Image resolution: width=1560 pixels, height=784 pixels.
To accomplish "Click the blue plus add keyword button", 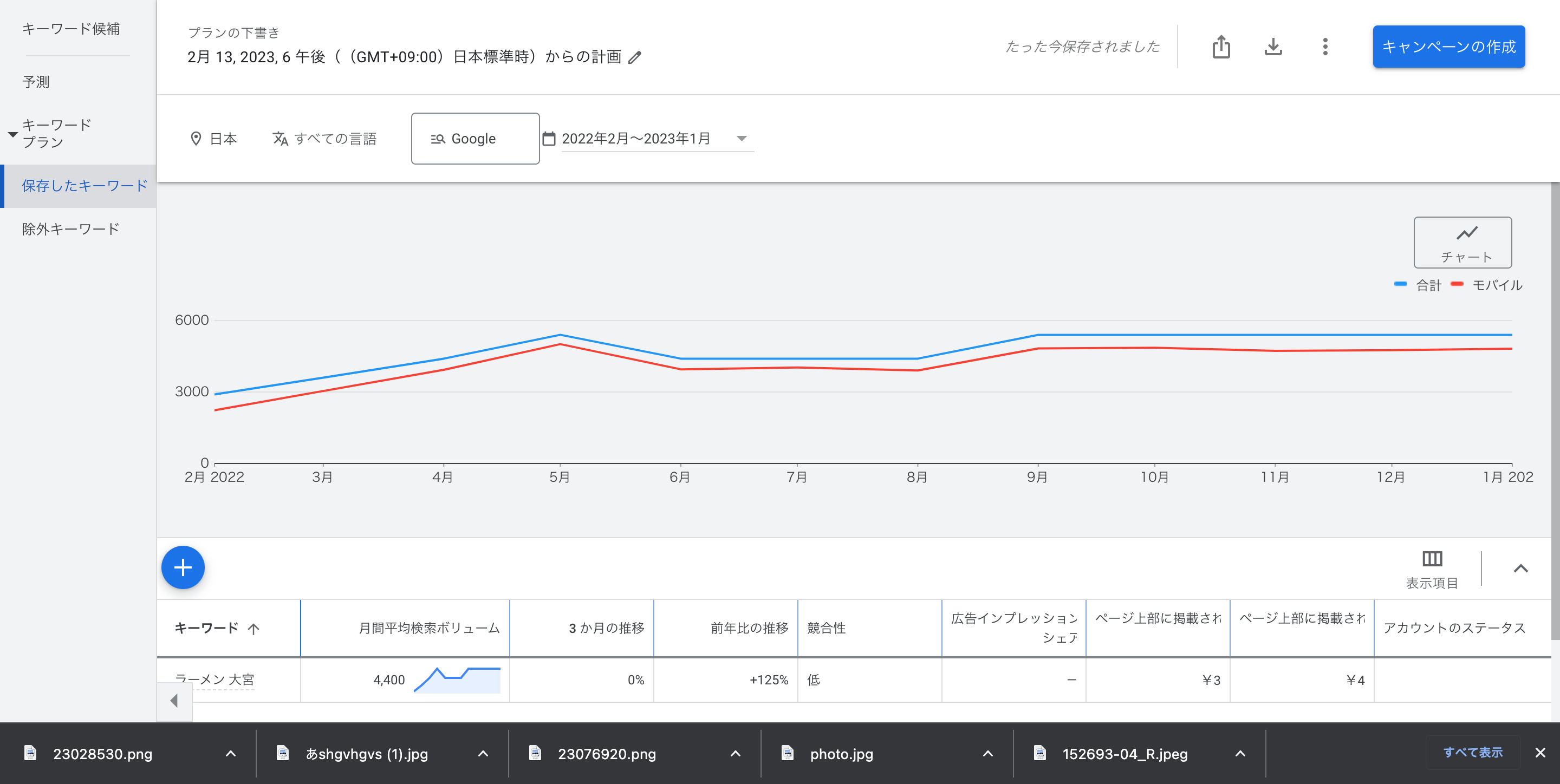I will coord(183,567).
